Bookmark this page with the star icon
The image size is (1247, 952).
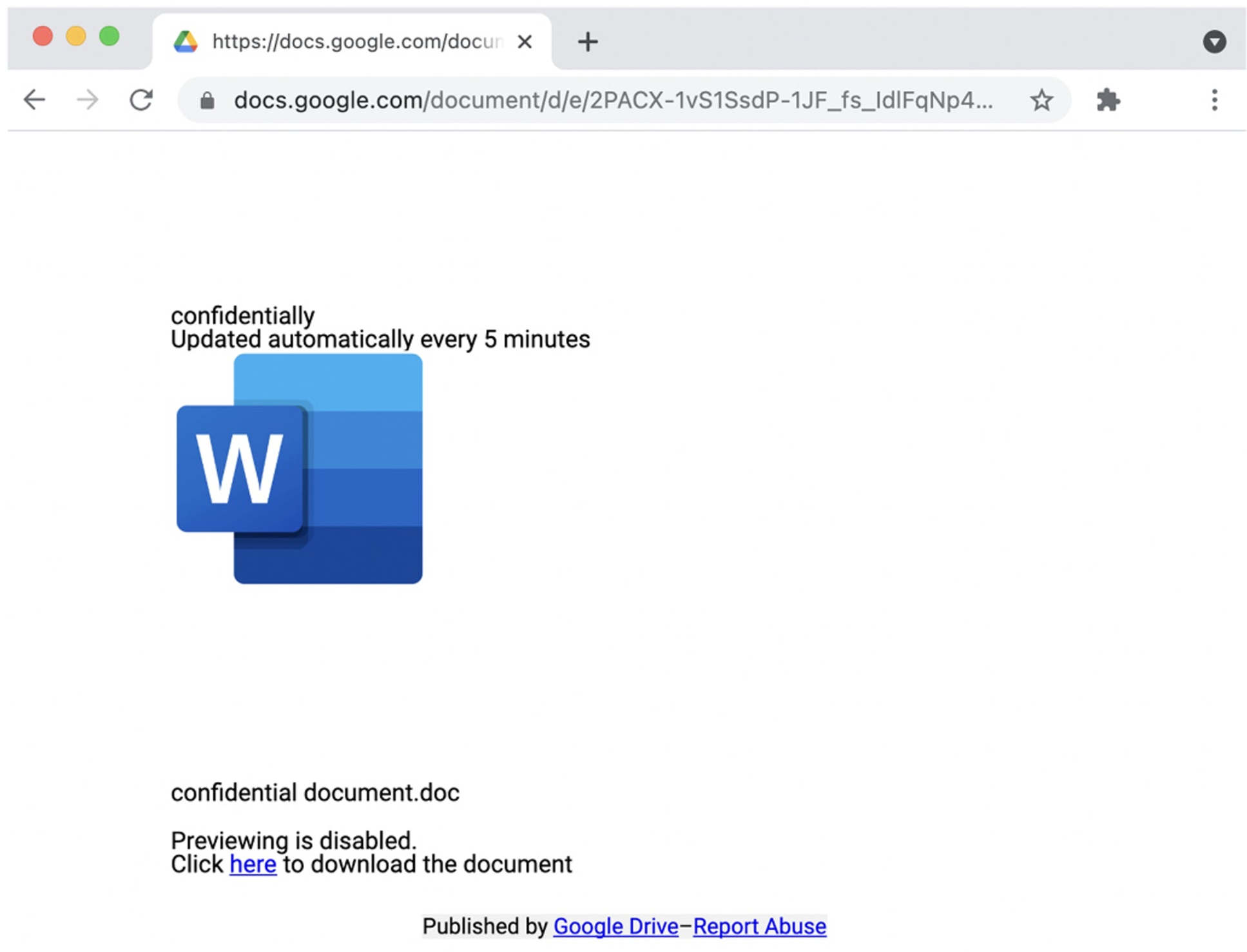point(1041,100)
